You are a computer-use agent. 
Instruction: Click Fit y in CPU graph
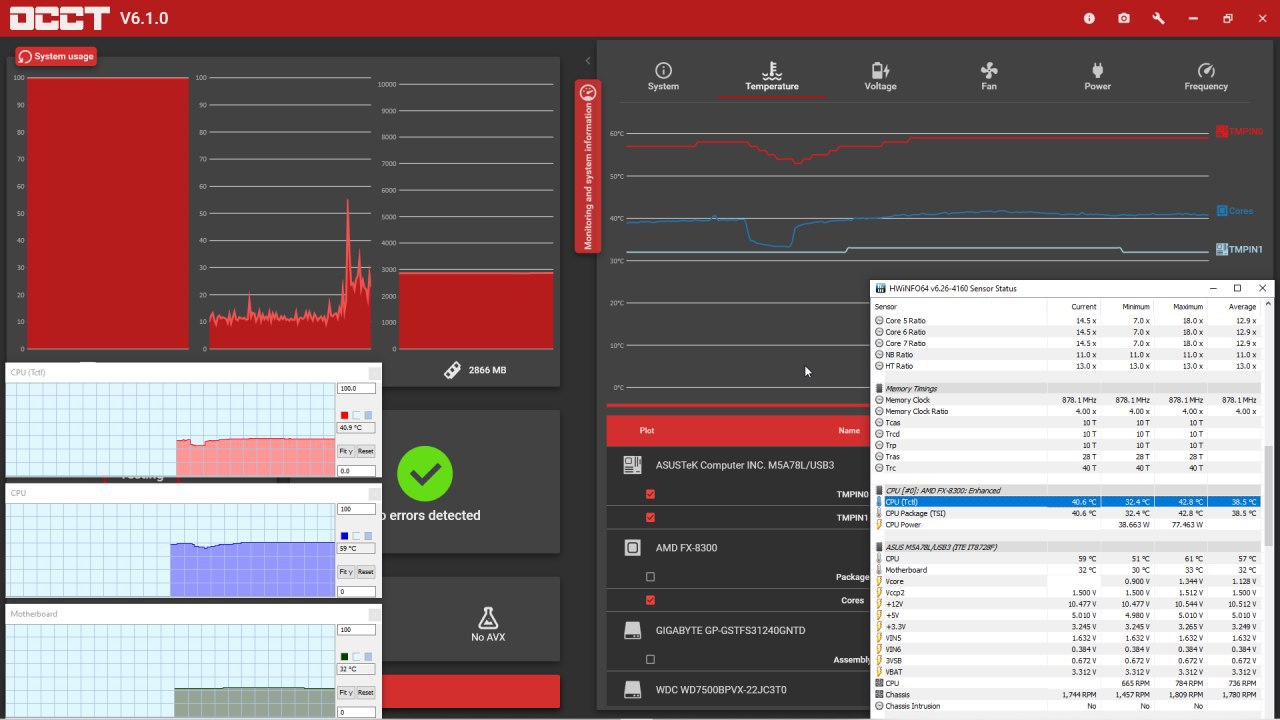coord(346,572)
